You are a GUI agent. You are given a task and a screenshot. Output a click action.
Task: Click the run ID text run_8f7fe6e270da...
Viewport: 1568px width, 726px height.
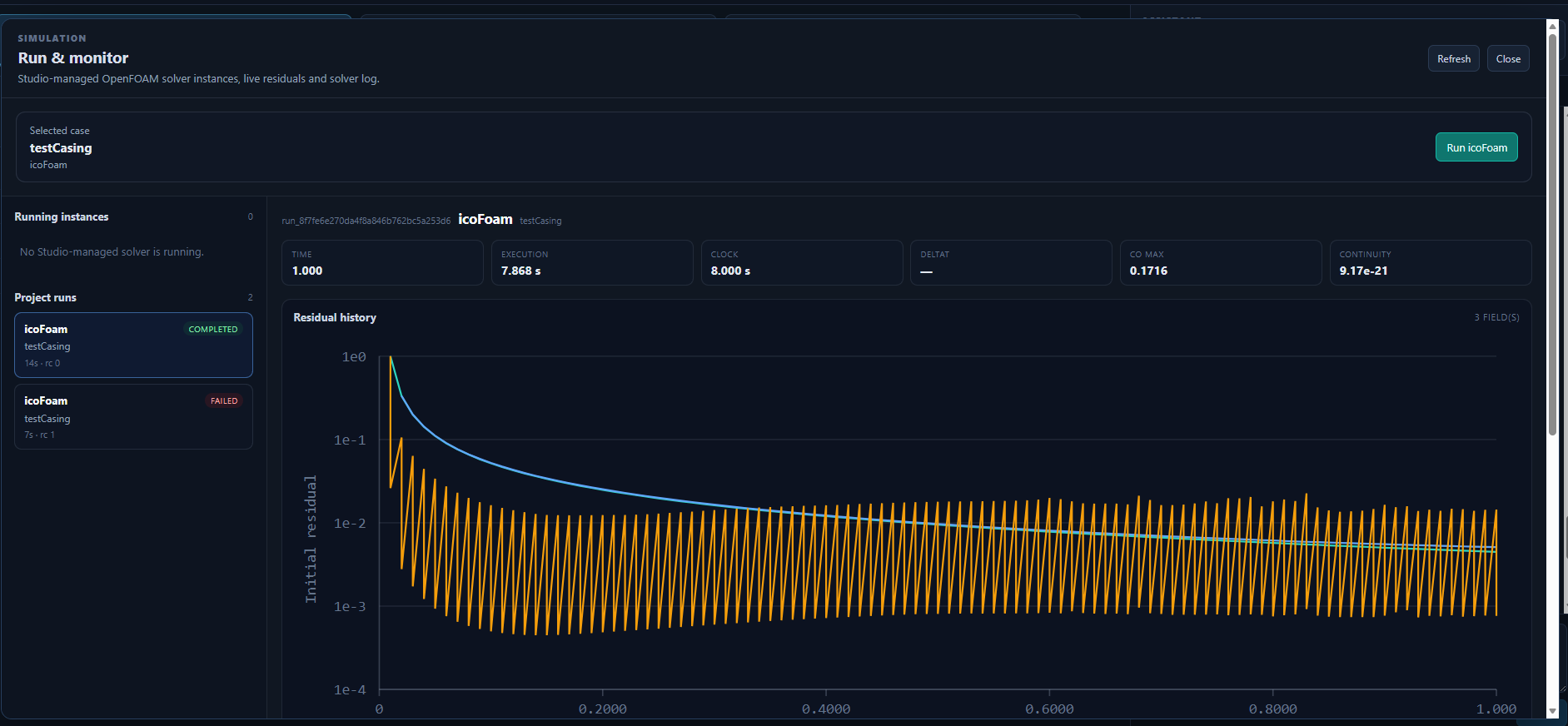point(366,221)
